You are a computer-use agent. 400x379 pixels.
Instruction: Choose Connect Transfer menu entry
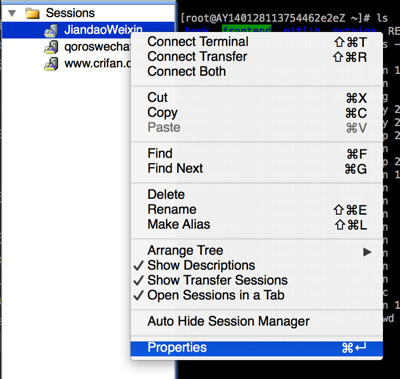[x=257, y=57]
